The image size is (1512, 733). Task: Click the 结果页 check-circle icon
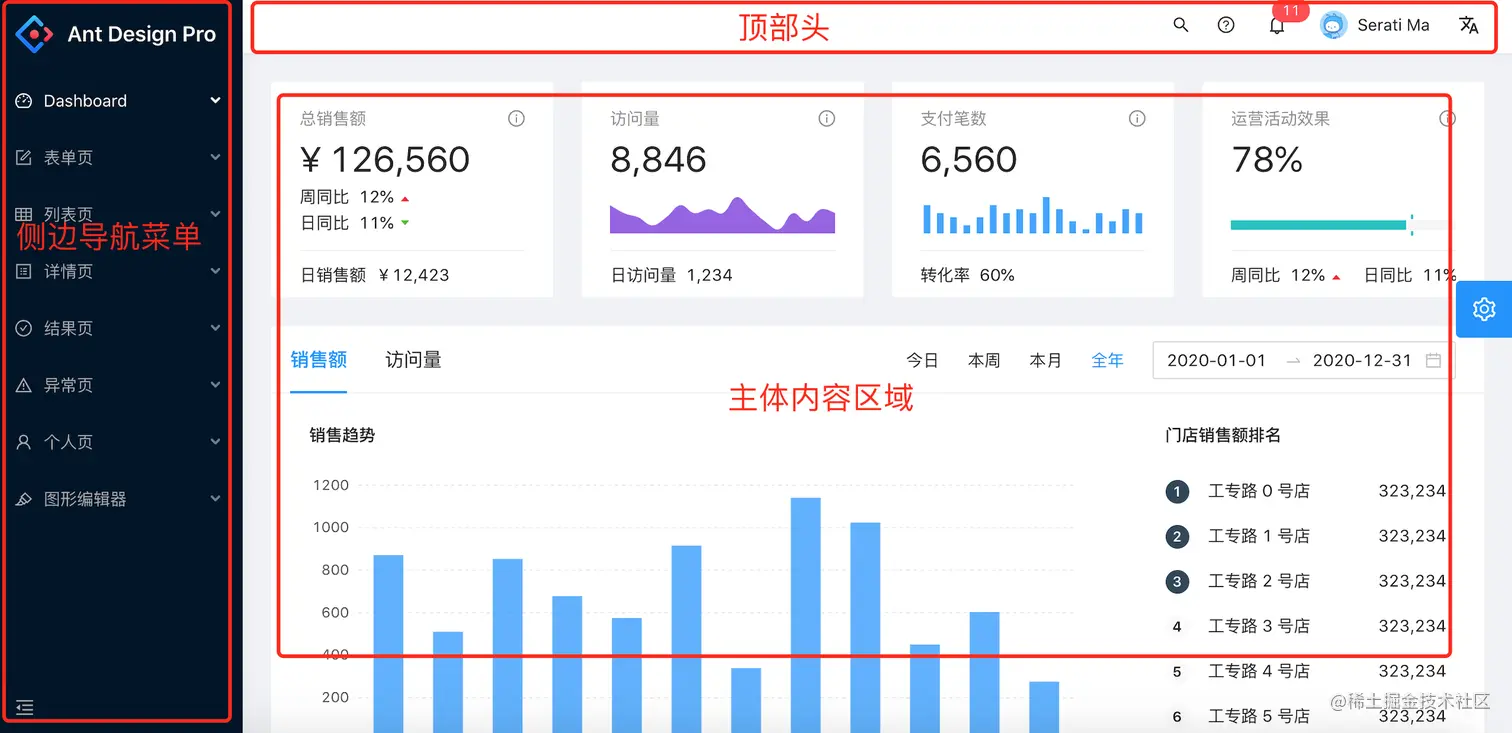(x=24, y=328)
